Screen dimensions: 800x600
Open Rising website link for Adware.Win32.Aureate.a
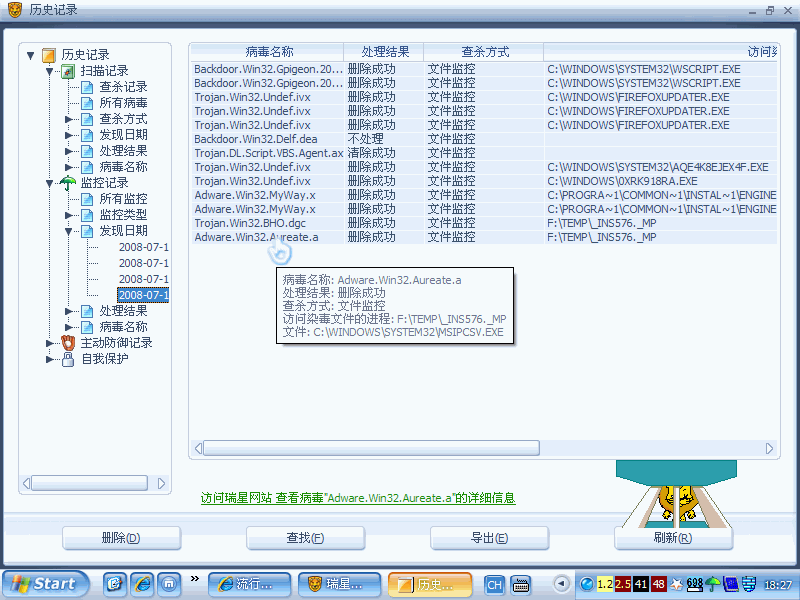358,498
